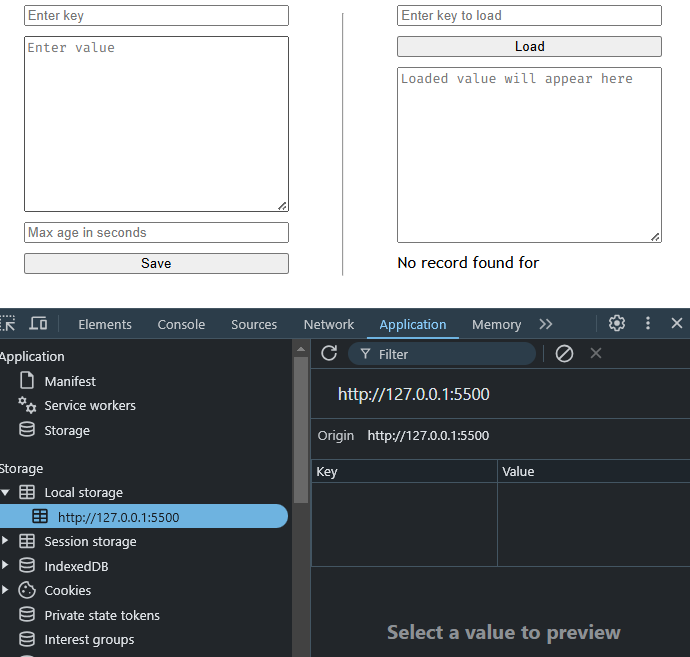Click the Load button
Viewport: 690px width, 657px height.
(x=529, y=46)
